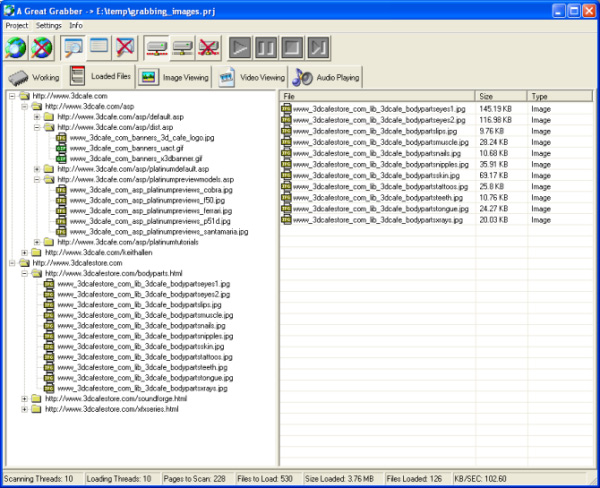Expand the 3dcafe.com/keithallen tree node
Image resolution: width=600 pixels, height=488 pixels.
[24, 253]
